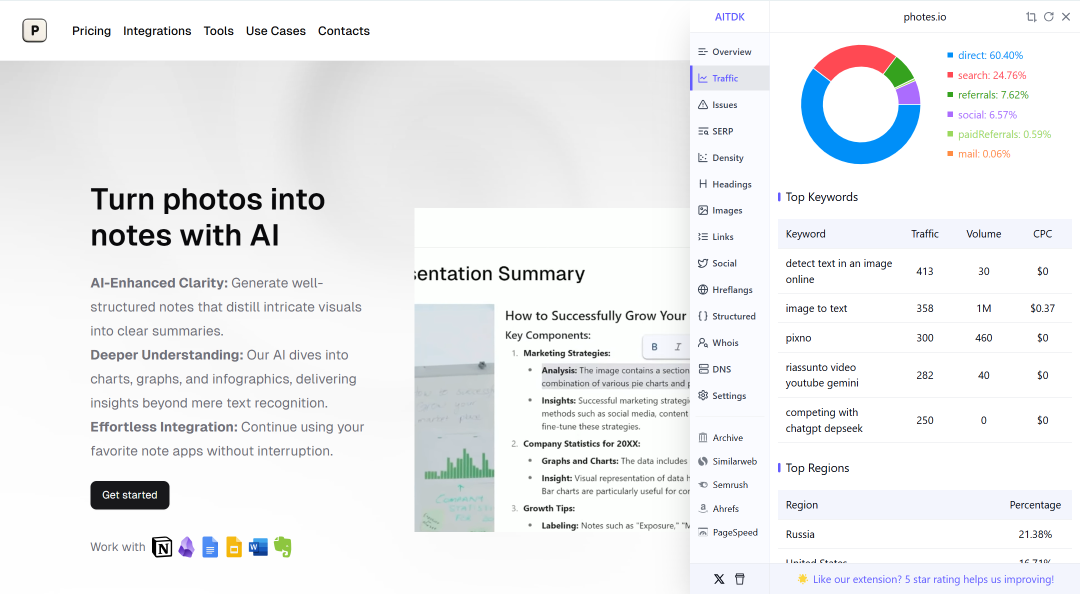Click the Russia region row
This screenshot has height=594, width=1080.
pos(924,534)
